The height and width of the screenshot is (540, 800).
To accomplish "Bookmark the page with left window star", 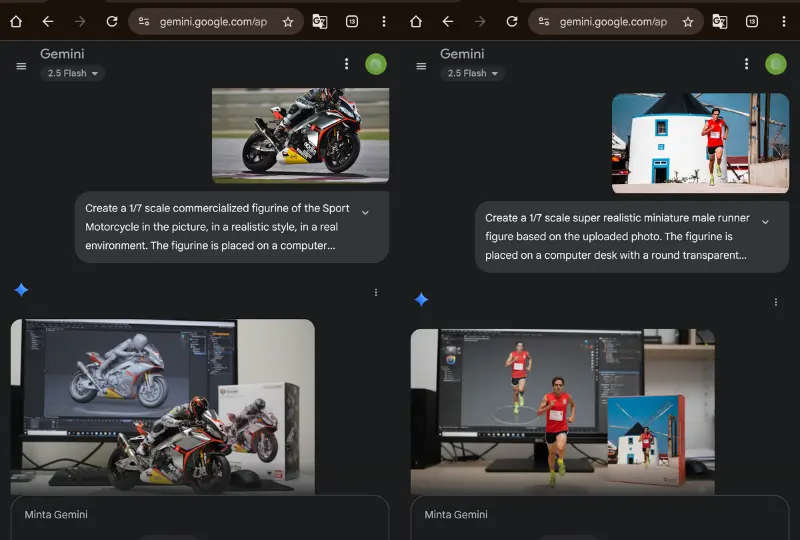I will tap(288, 22).
